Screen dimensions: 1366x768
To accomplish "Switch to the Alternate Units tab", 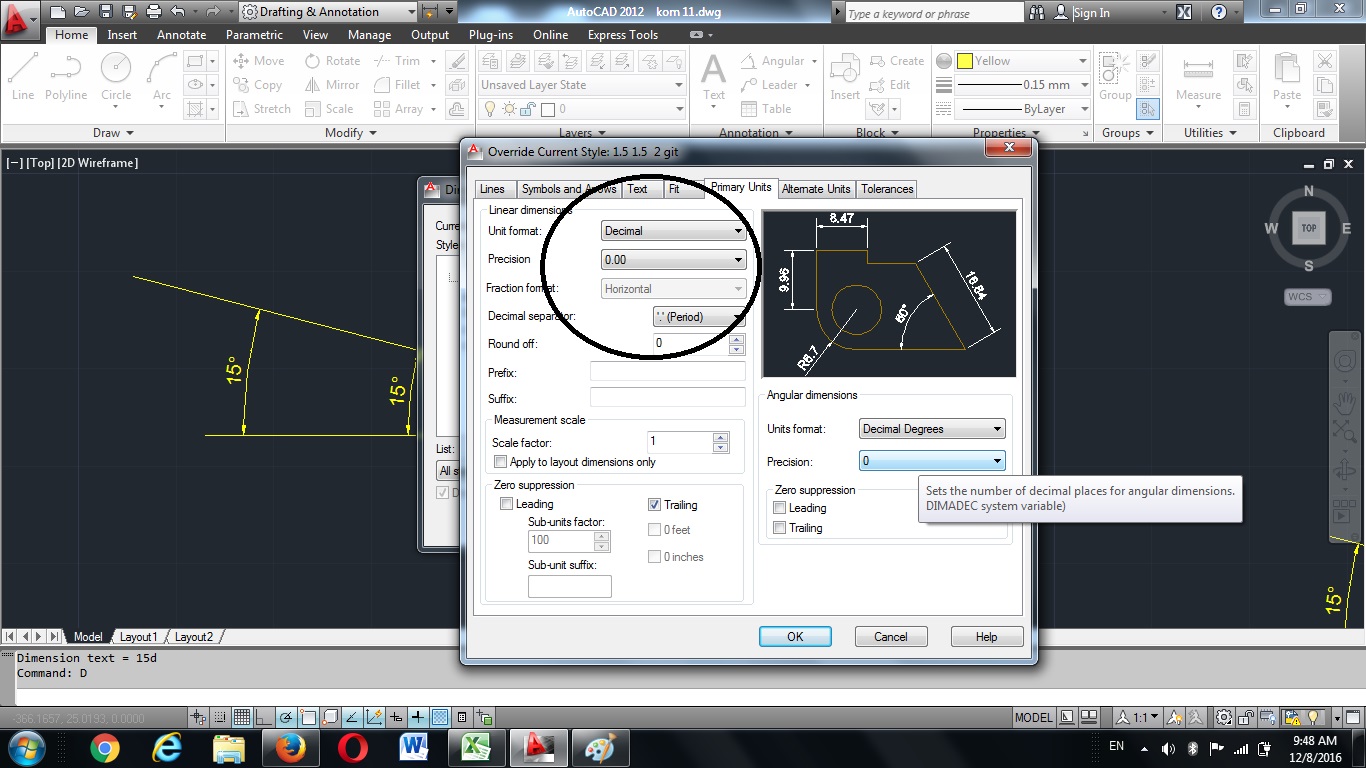I will click(816, 189).
